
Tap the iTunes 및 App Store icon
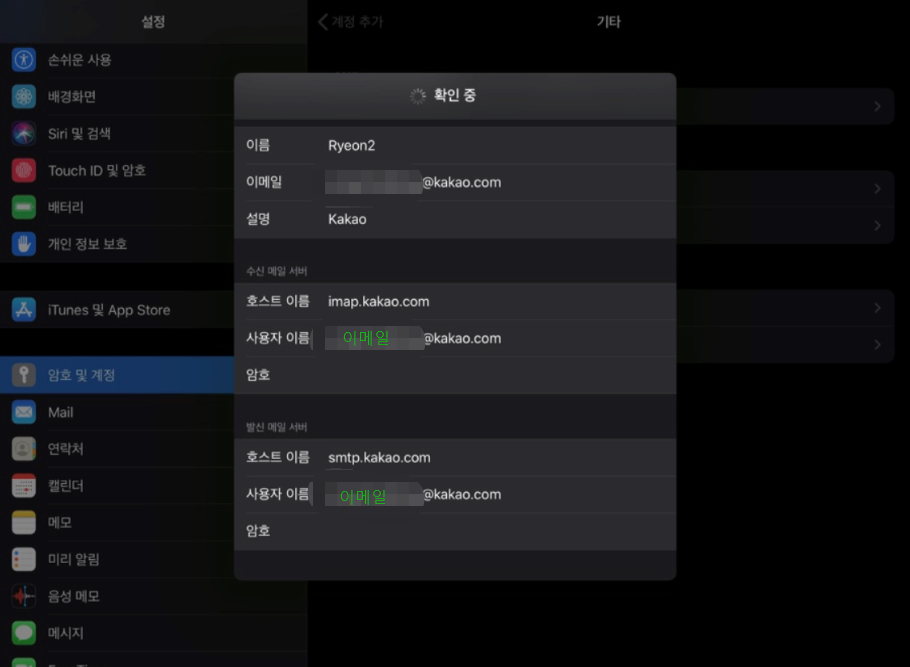(24, 309)
